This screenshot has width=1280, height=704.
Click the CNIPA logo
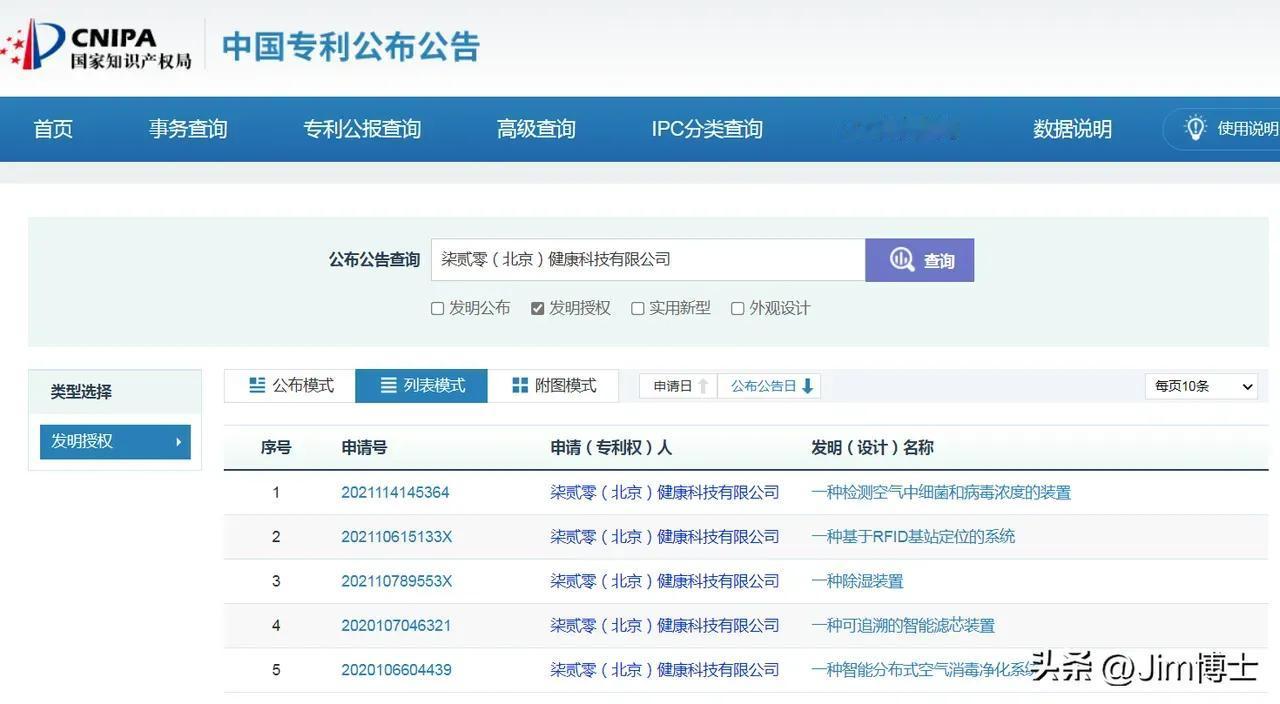click(x=96, y=45)
